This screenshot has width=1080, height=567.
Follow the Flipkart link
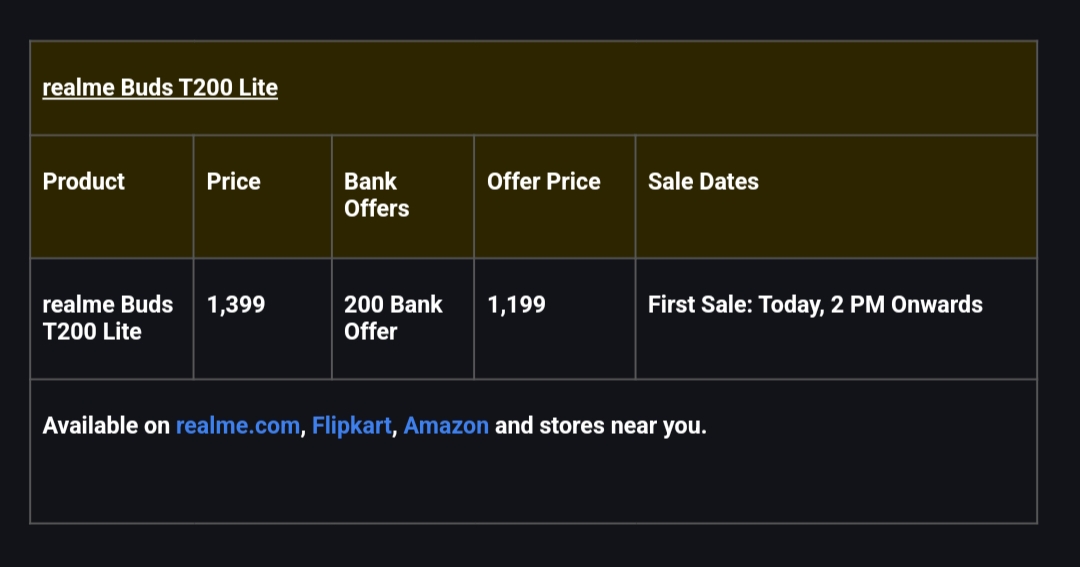[351, 426]
